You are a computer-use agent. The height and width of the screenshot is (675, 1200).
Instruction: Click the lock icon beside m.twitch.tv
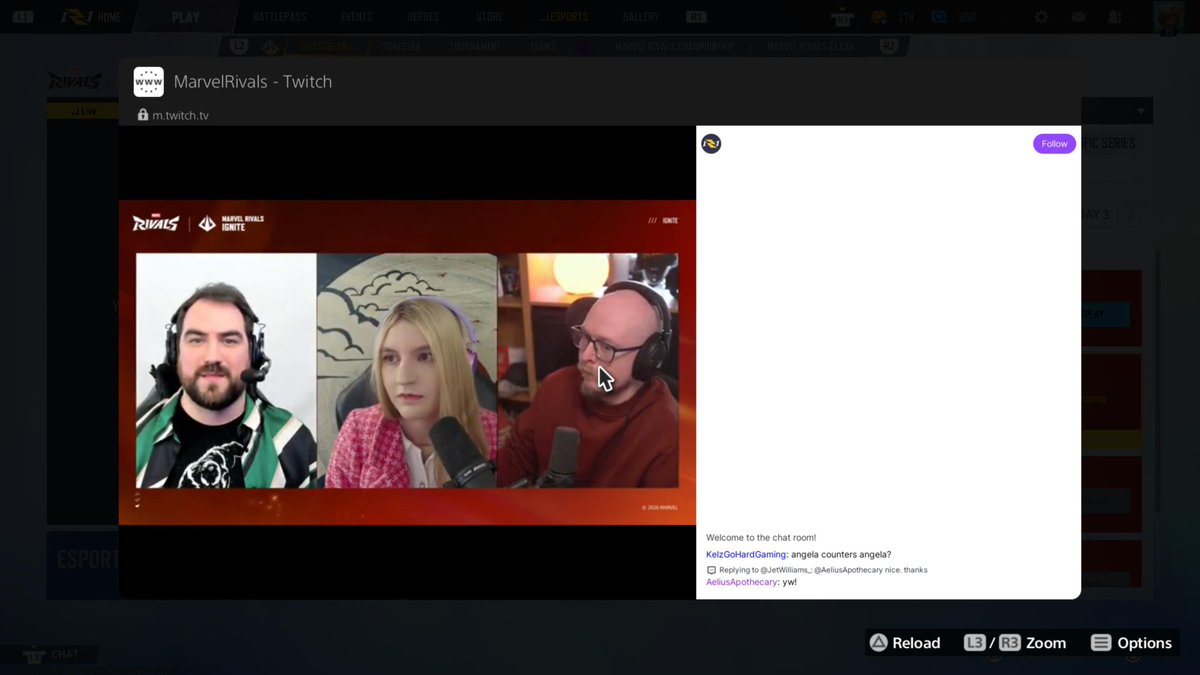143,115
